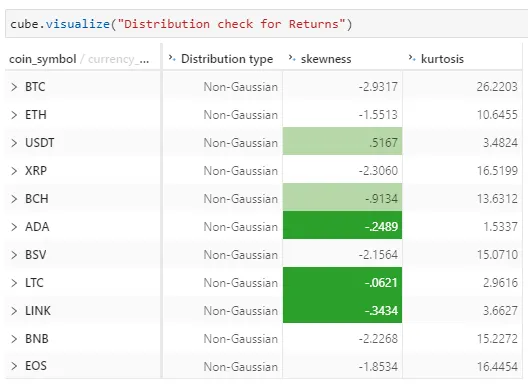This screenshot has height=387, width=528.
Task: Select the kurtosis column header
Action: point(442,59)
